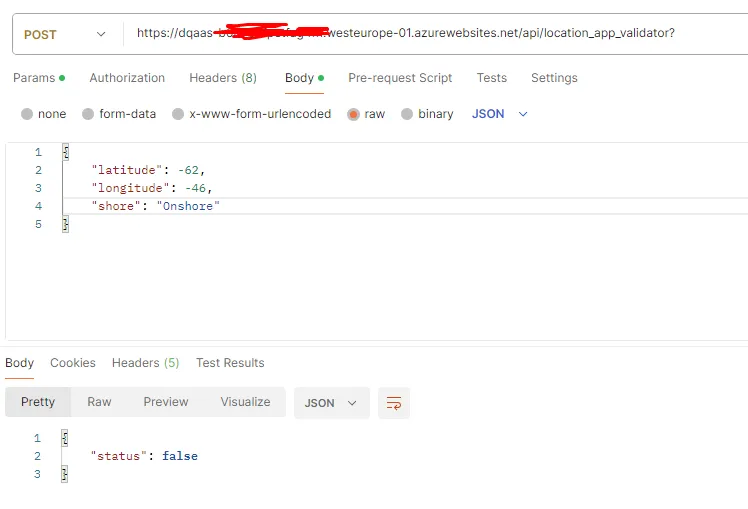Collapse the request JSON at line 1 brace
The image size is (748, 509).
pos(66,152)
